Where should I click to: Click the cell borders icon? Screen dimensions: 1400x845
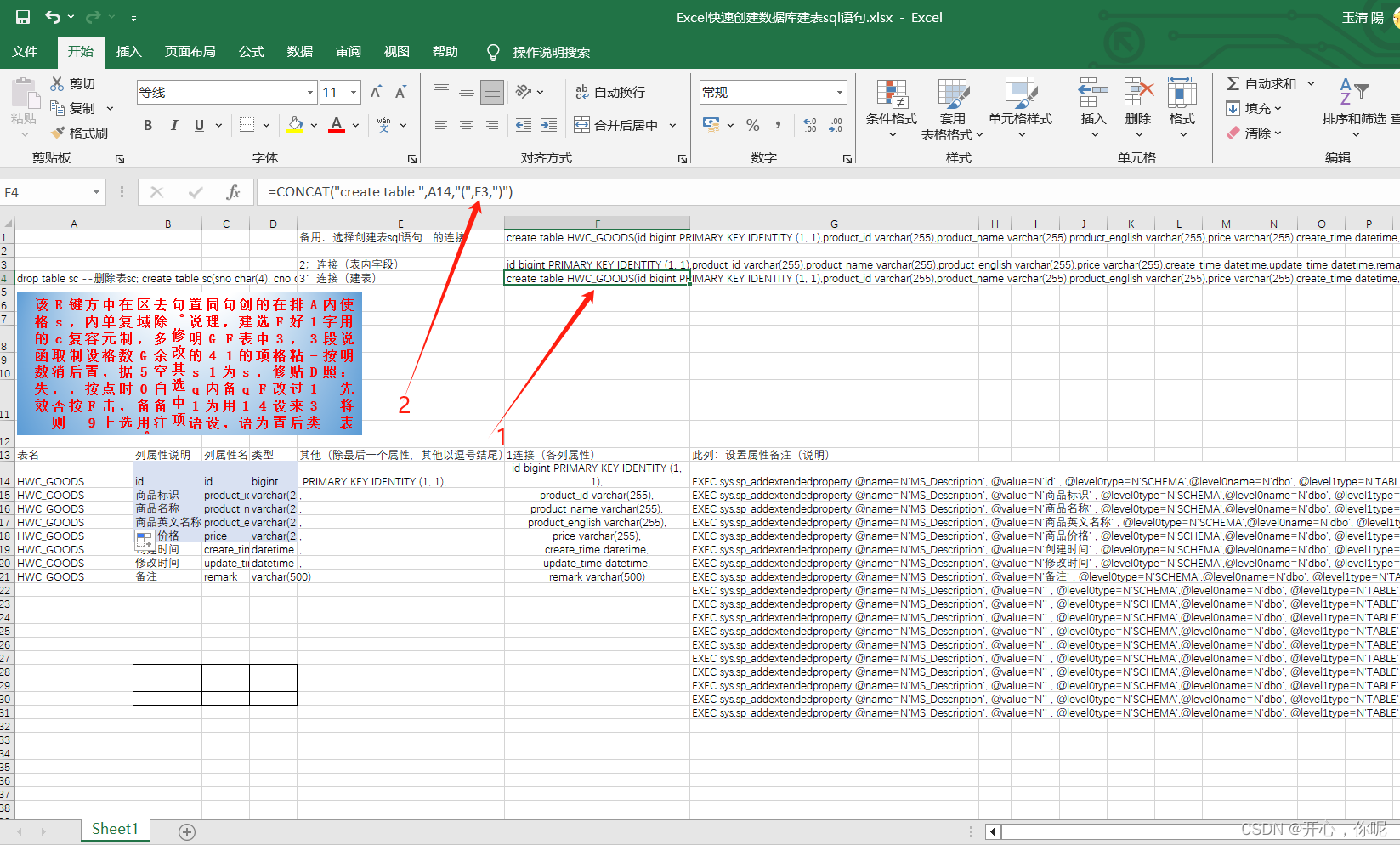click(247, 125)
